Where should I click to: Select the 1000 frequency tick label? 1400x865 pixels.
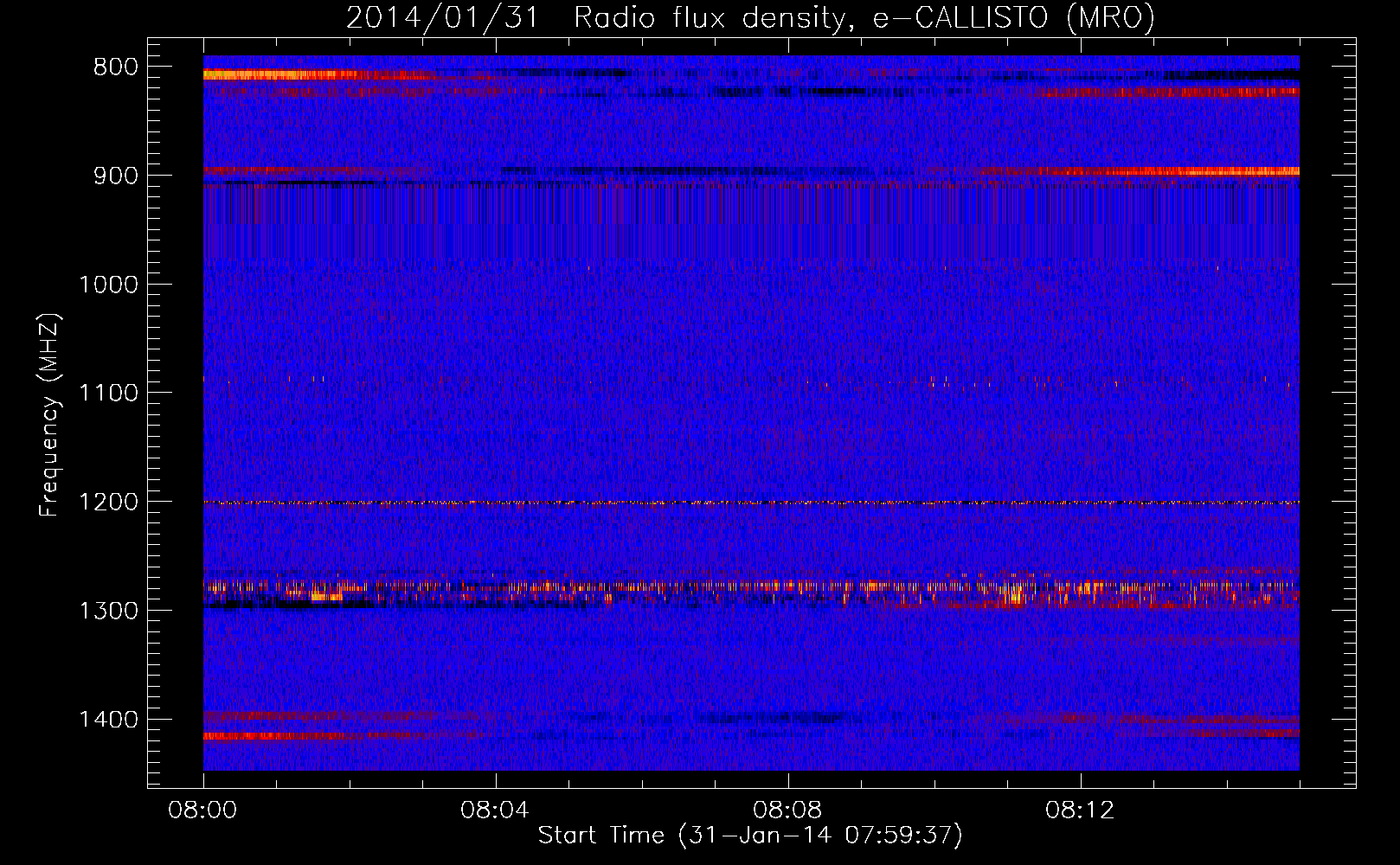point(109,285)
